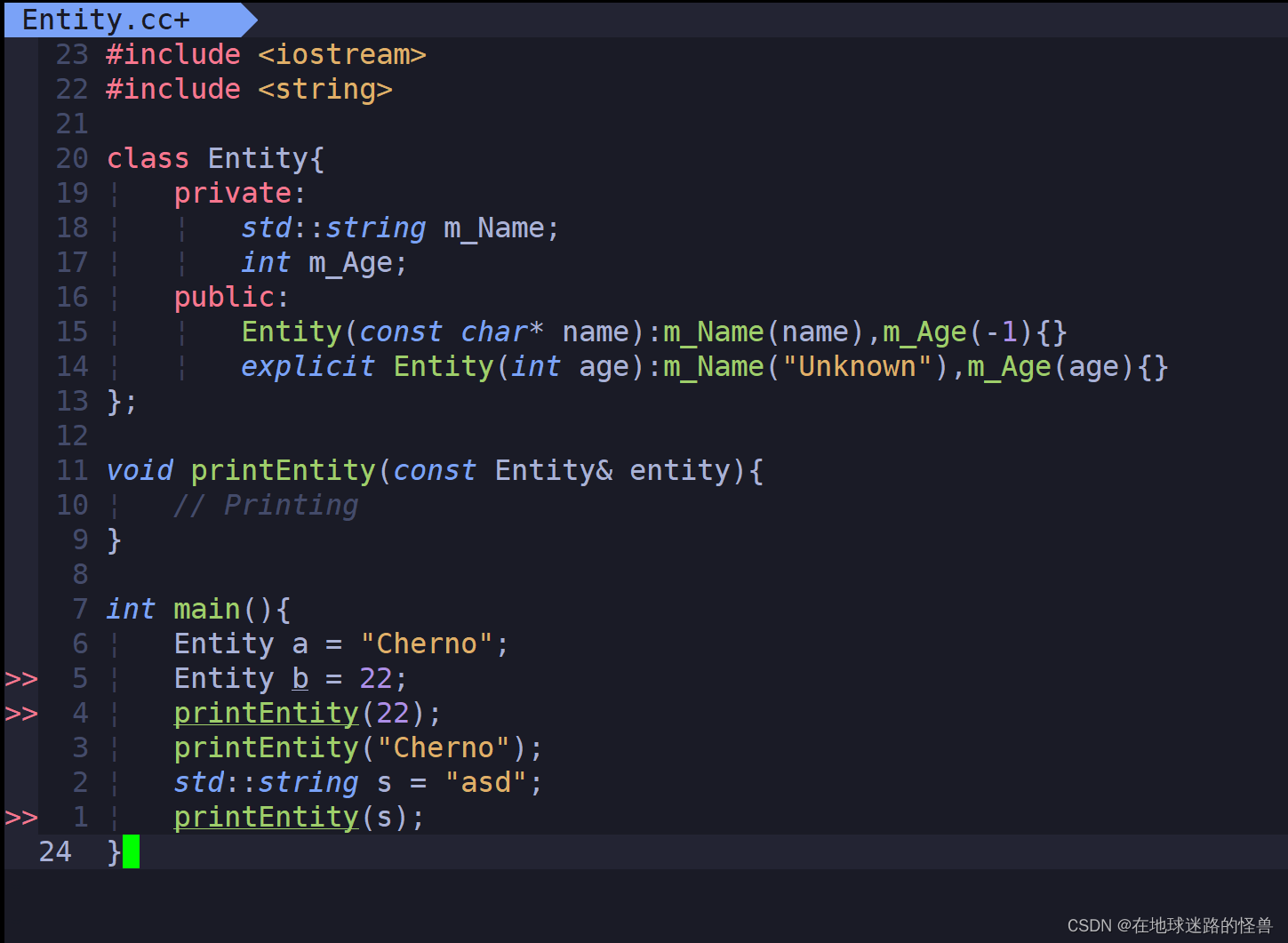
Task: Click 'std::string m_Name;' member declaration
Action: pyautogui.click(x=401, y=228)
